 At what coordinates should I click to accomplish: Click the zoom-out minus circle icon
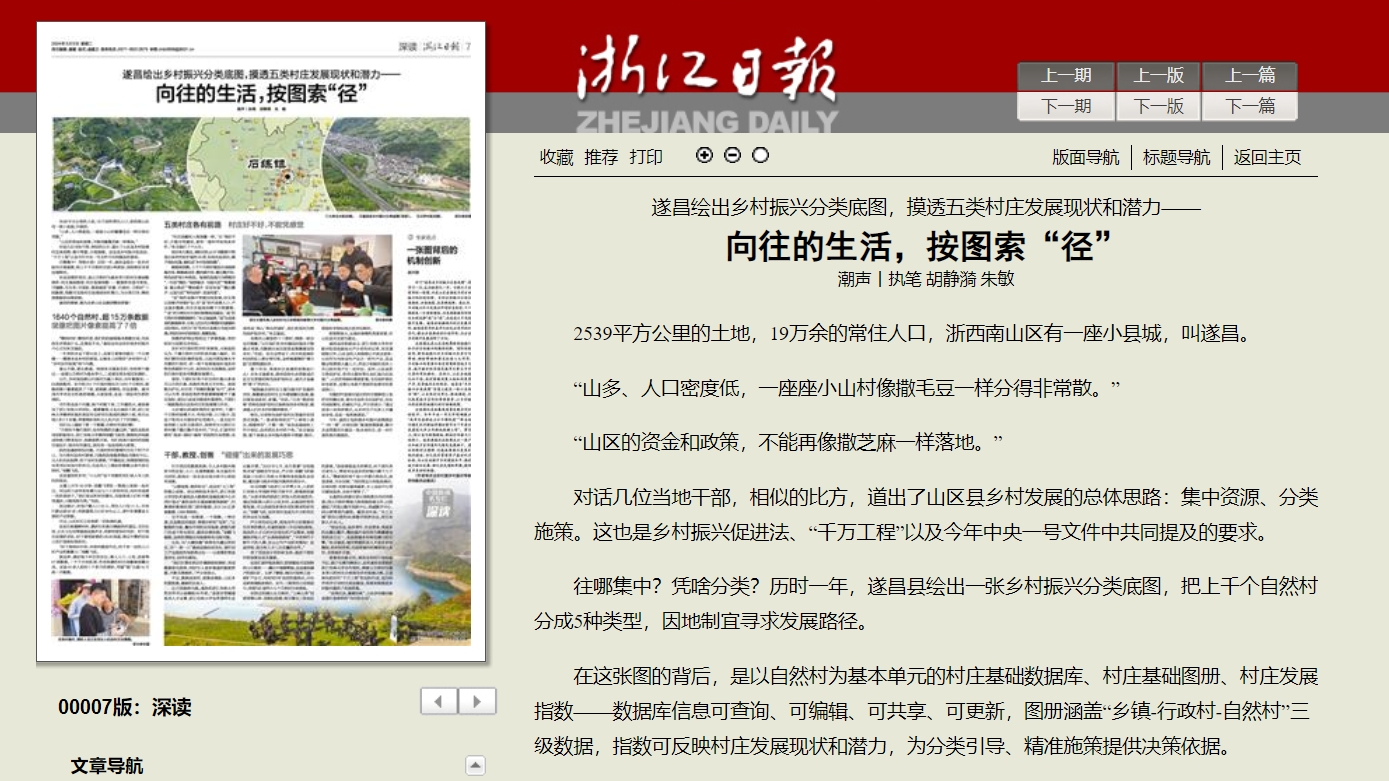pos(732,155)
